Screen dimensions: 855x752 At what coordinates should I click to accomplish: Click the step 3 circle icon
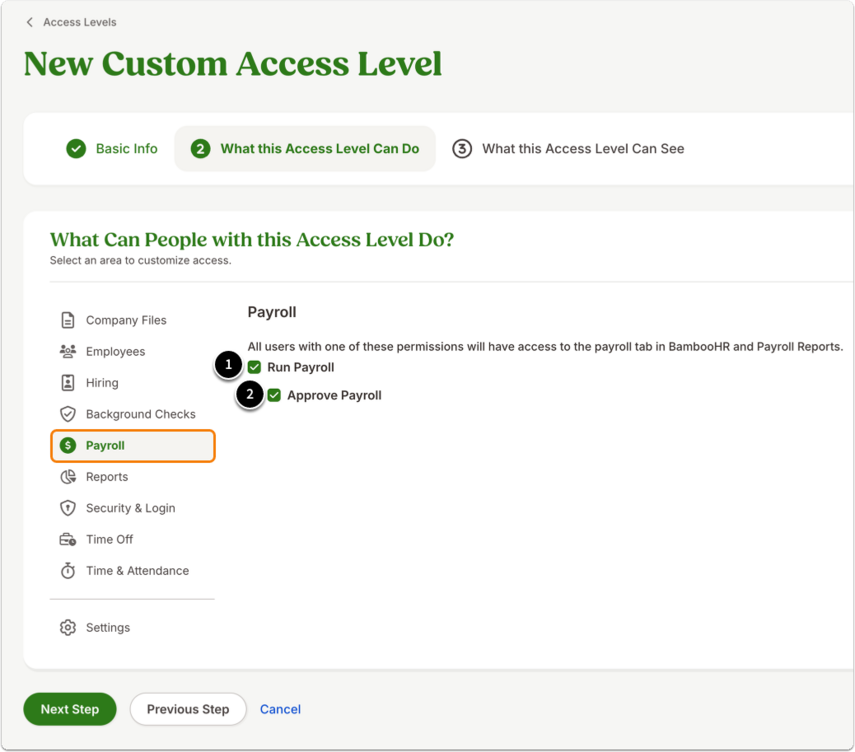462,148
